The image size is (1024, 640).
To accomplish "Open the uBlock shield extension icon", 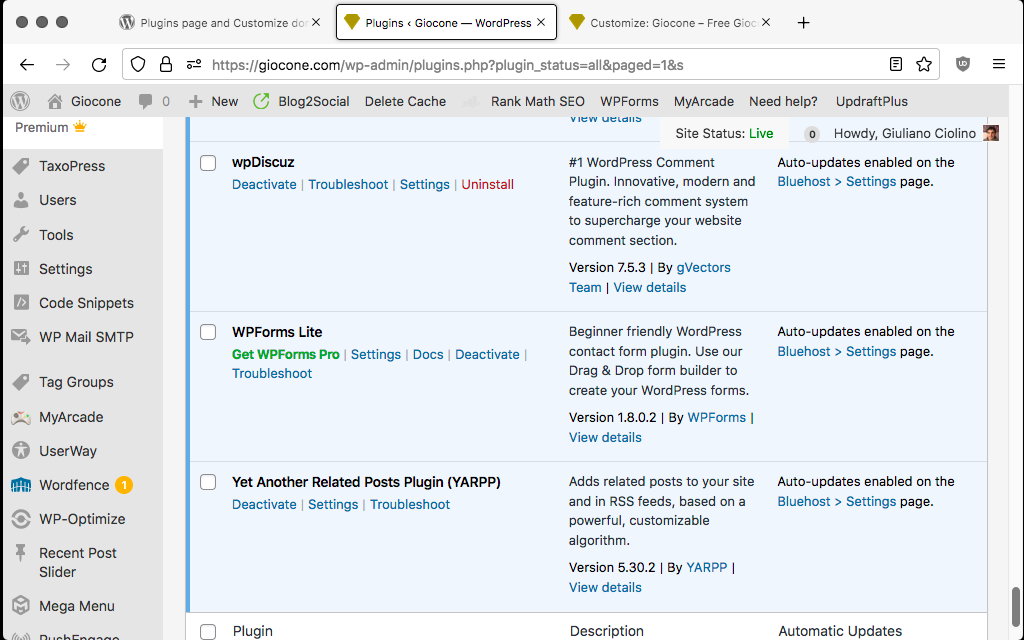I will pyautogui.click(x=963, y=64).
